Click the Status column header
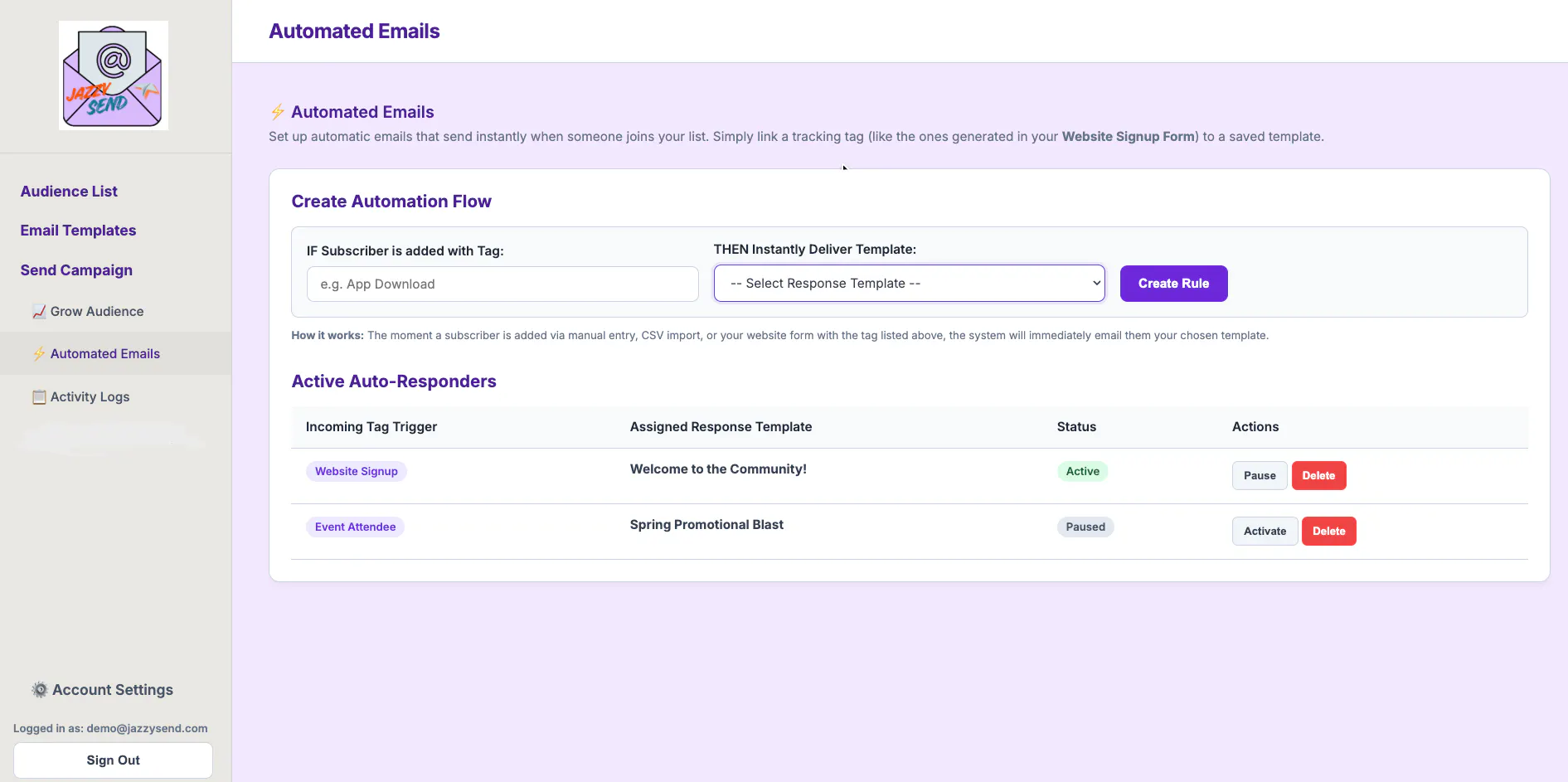Image resolution: width=1568 pixels, height=782 pixels. (1076, 427)
